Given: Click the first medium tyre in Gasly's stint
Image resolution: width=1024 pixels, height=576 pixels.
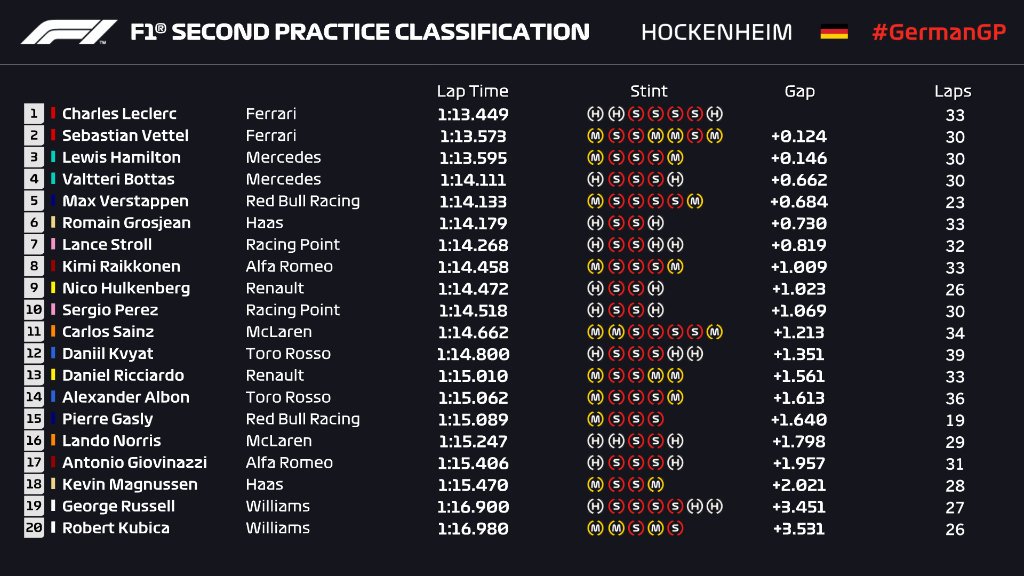Looking at the screenshot, I should [x=594, y=419].
